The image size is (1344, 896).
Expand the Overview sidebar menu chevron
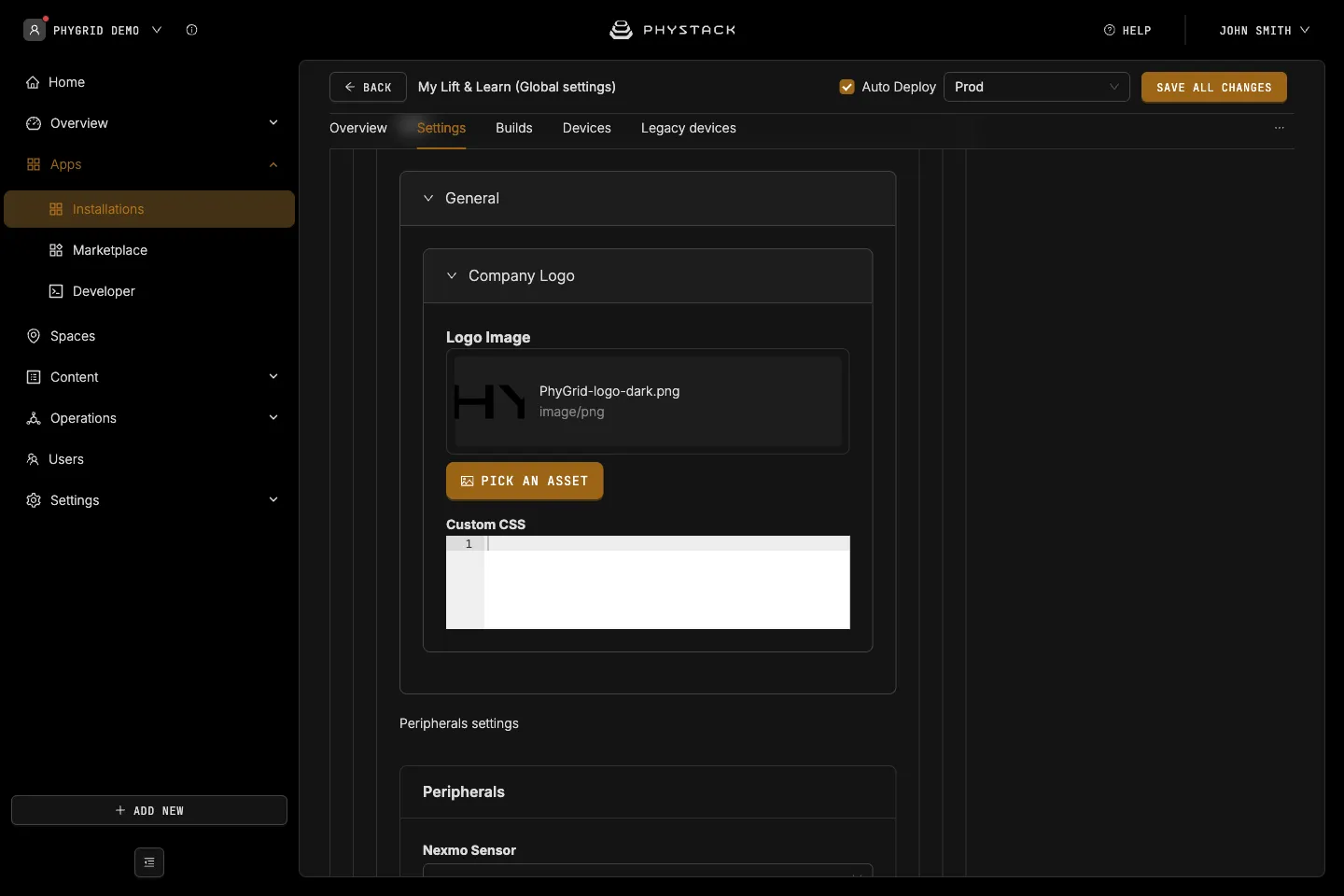pyautogui.click(x=273, y=122)
